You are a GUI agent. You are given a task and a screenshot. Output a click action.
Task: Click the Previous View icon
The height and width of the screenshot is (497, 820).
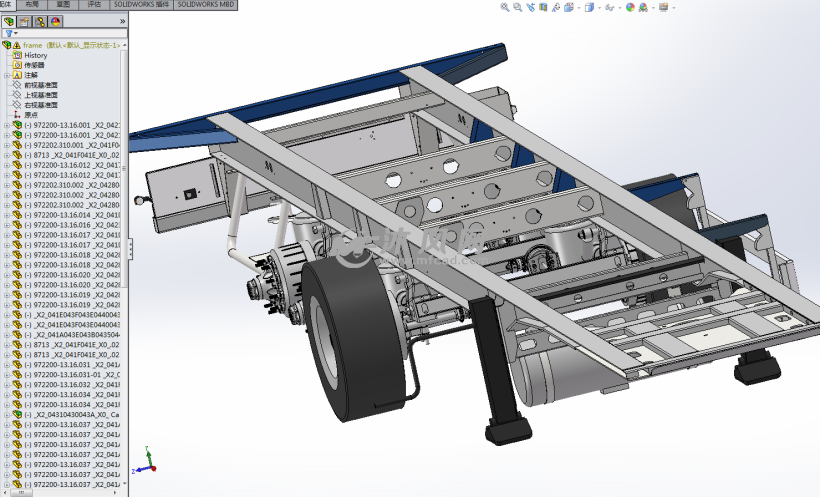coord(529,7)
